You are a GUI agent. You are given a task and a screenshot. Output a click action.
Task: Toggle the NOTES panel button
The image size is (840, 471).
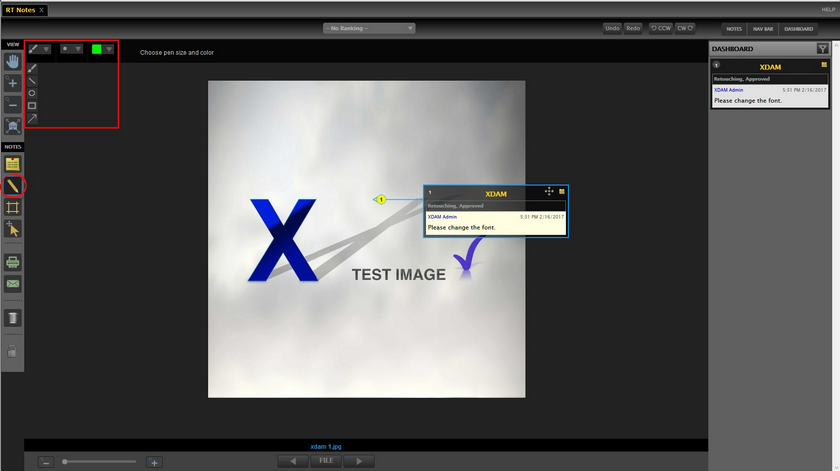tap(733, 29)
